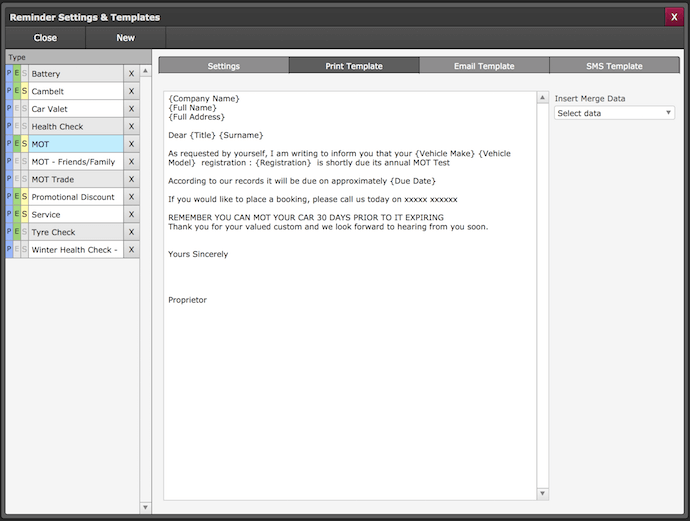Remove the Service reminder with X

click(131, 215)
